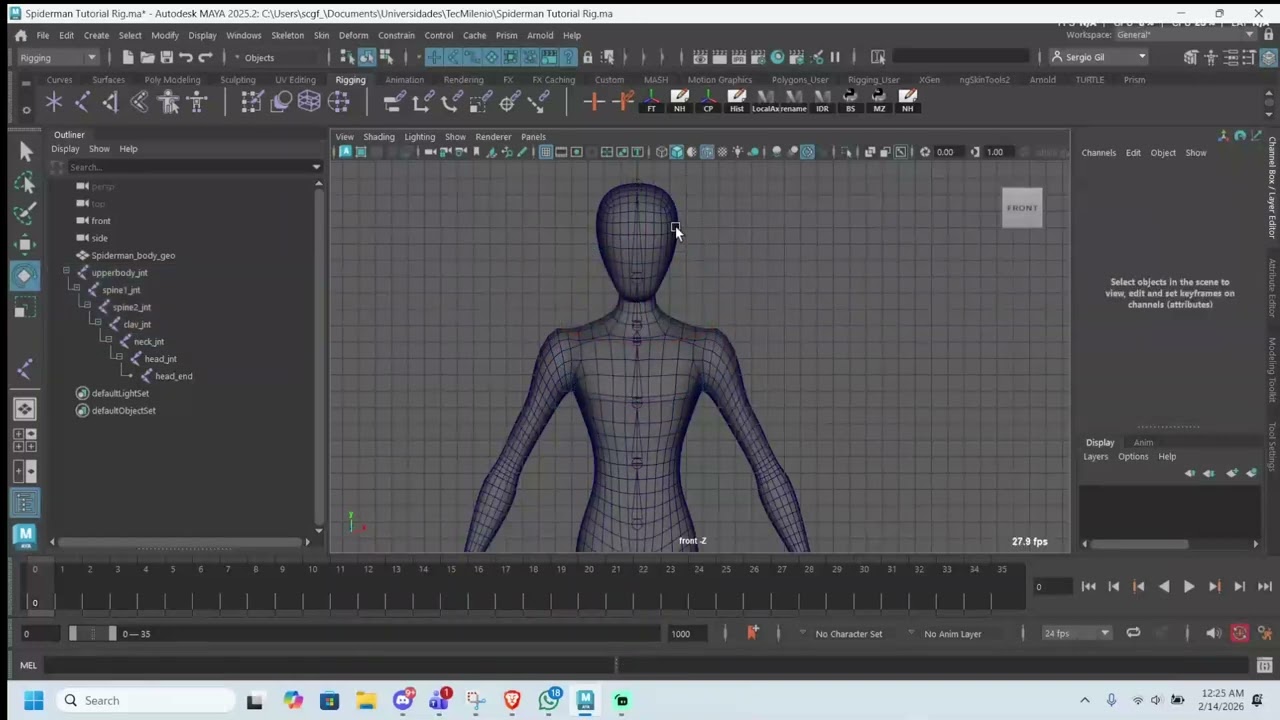1280x720 pixels.
Task: Click the Parent Constraint shelf icon
Action: tap(394, 101)
